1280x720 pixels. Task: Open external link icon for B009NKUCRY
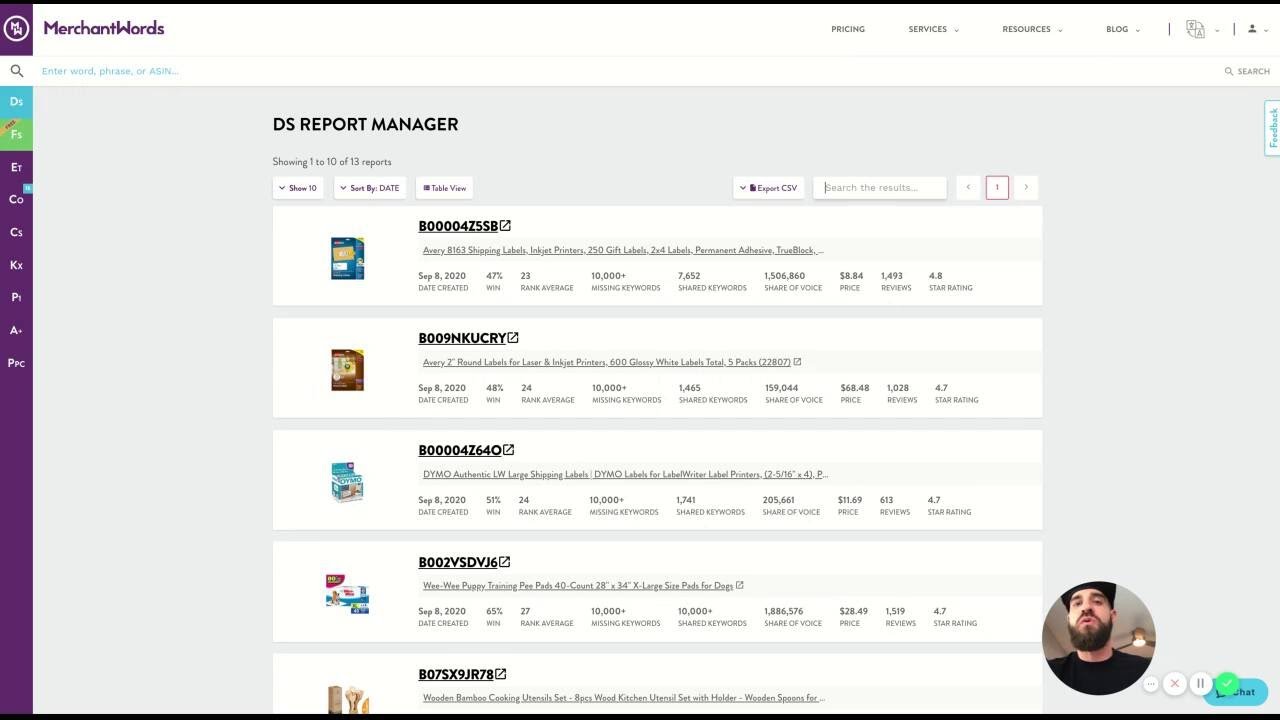click(513, 338)
